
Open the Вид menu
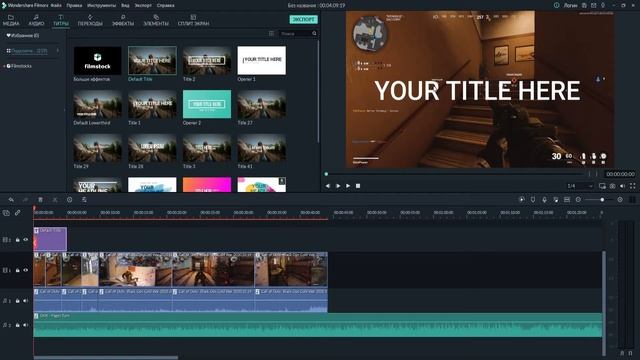[x=125, y=6]
